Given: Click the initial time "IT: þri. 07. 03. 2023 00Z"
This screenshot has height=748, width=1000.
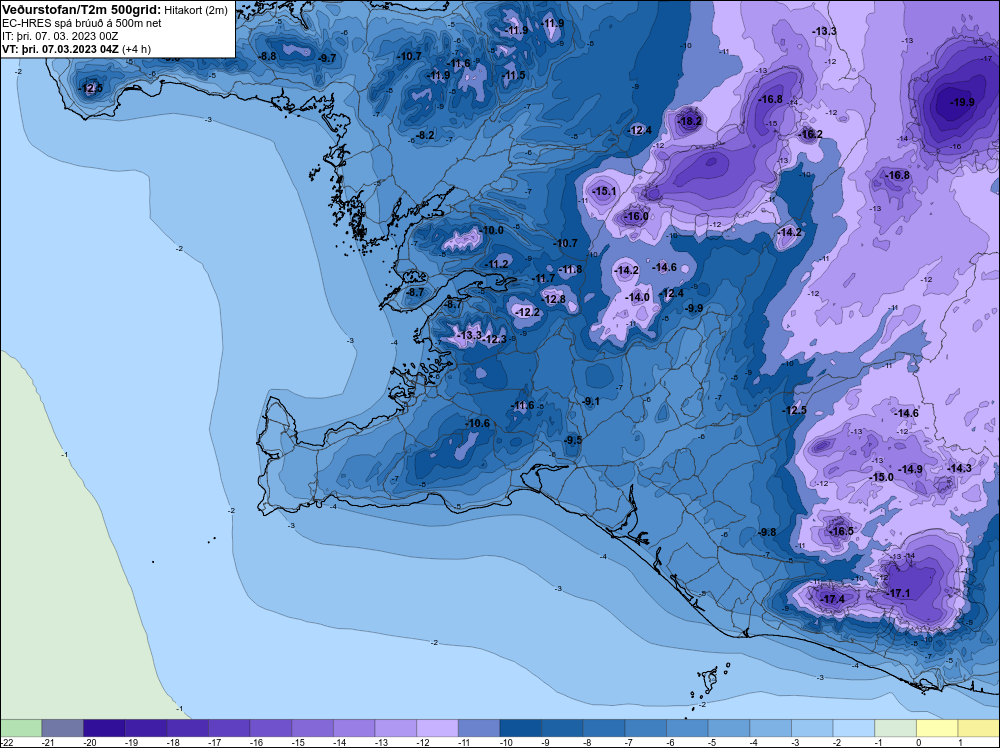Looking at the screenshot, I should (x=59, y=36).
